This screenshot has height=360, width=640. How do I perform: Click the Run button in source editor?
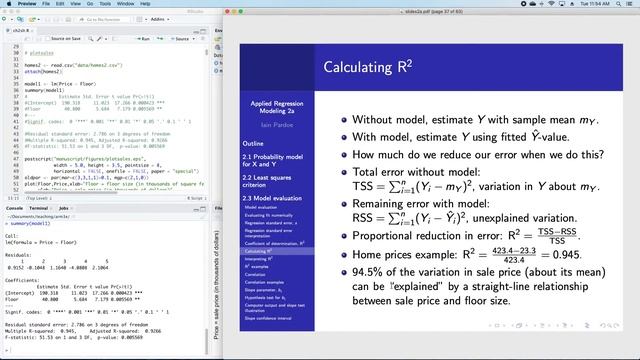coord(143,39)
